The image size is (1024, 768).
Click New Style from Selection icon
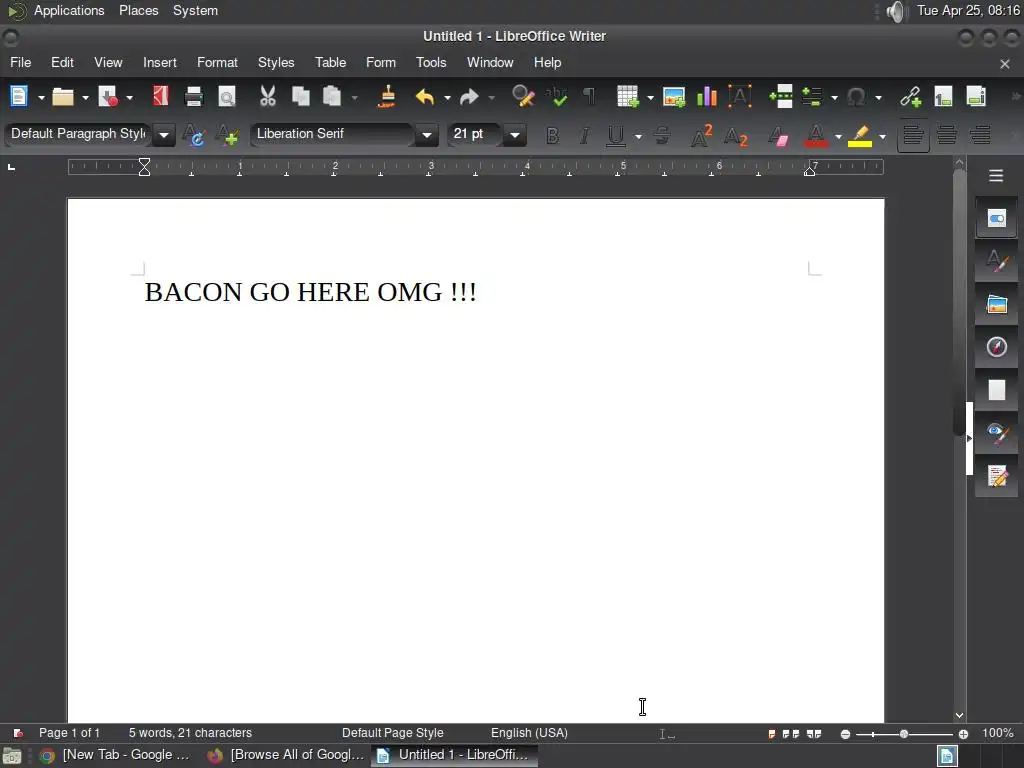227,135
